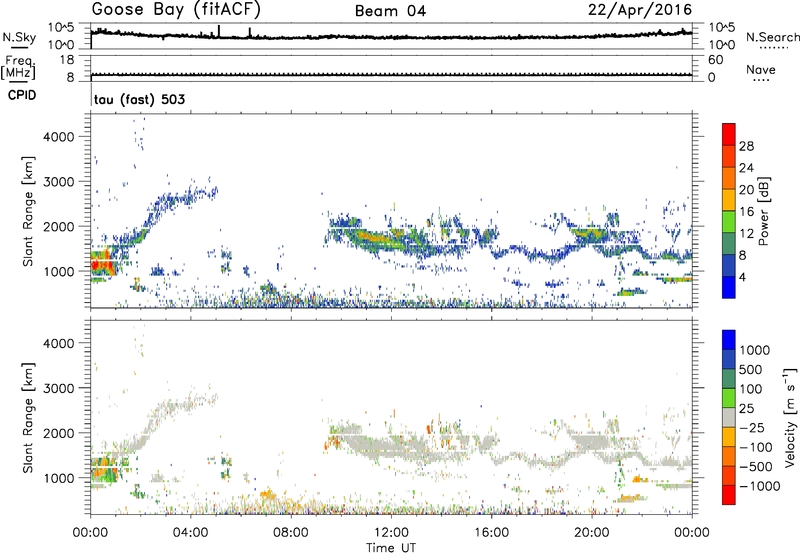Click the 'CPID' label
800x554 pixels.
coord(22,95)
